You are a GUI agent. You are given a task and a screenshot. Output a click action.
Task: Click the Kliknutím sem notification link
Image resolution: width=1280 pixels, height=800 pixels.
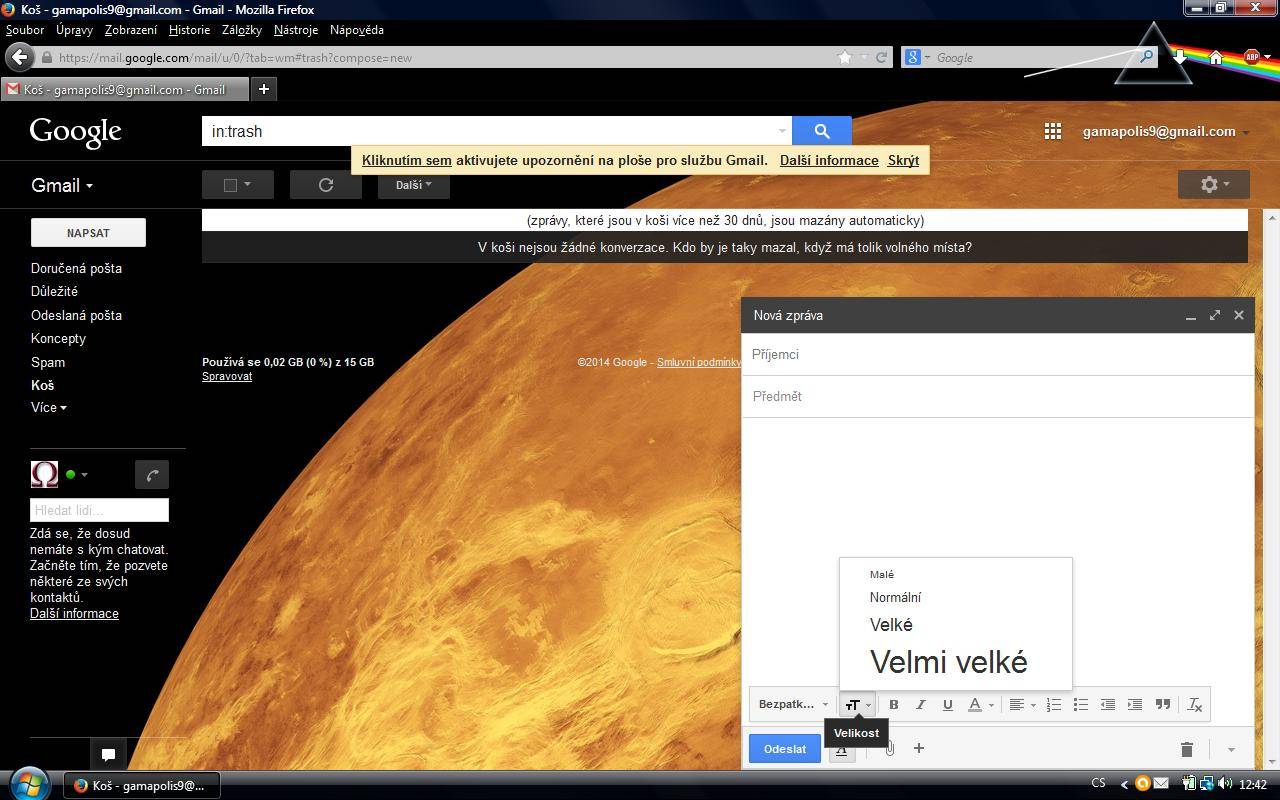click(x=407, y=160)
